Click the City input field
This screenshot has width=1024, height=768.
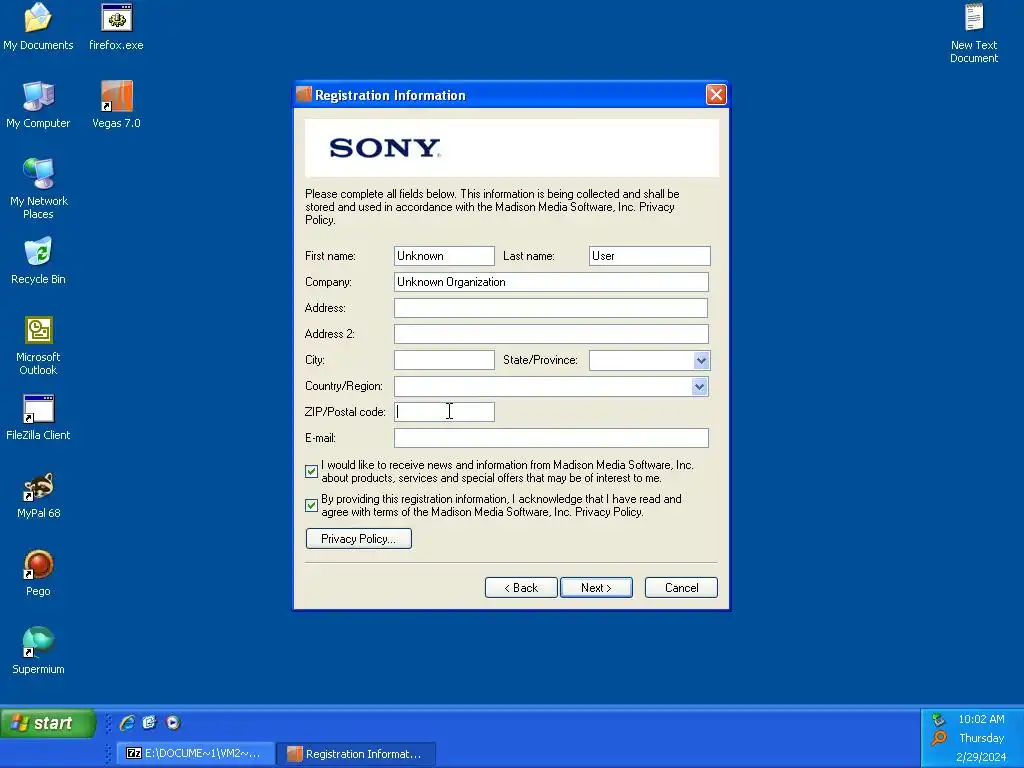pos(444,360)
